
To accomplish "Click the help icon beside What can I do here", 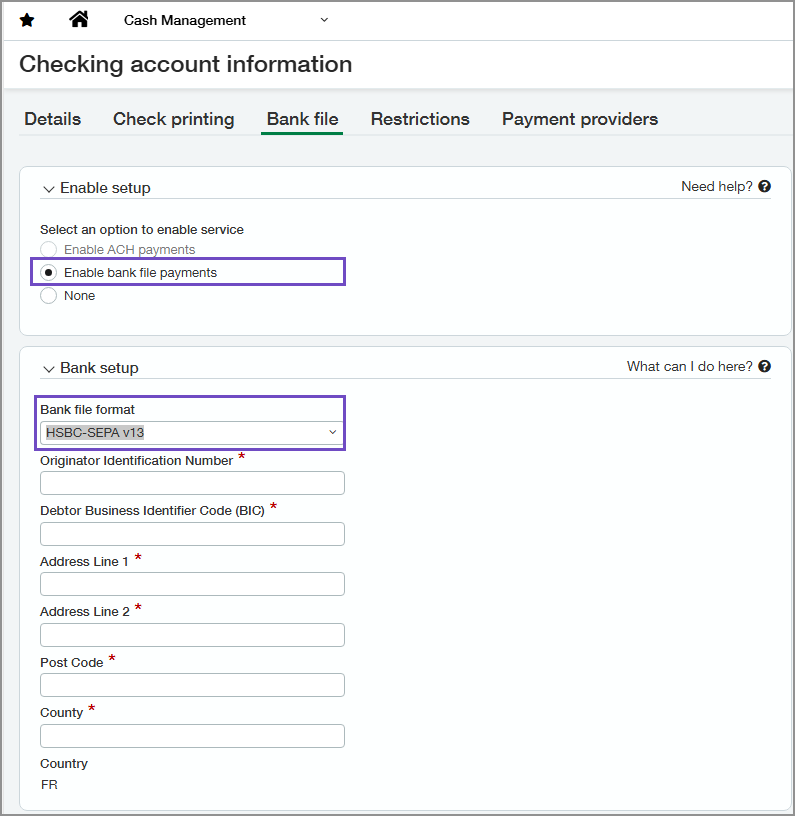I will 764,366.
